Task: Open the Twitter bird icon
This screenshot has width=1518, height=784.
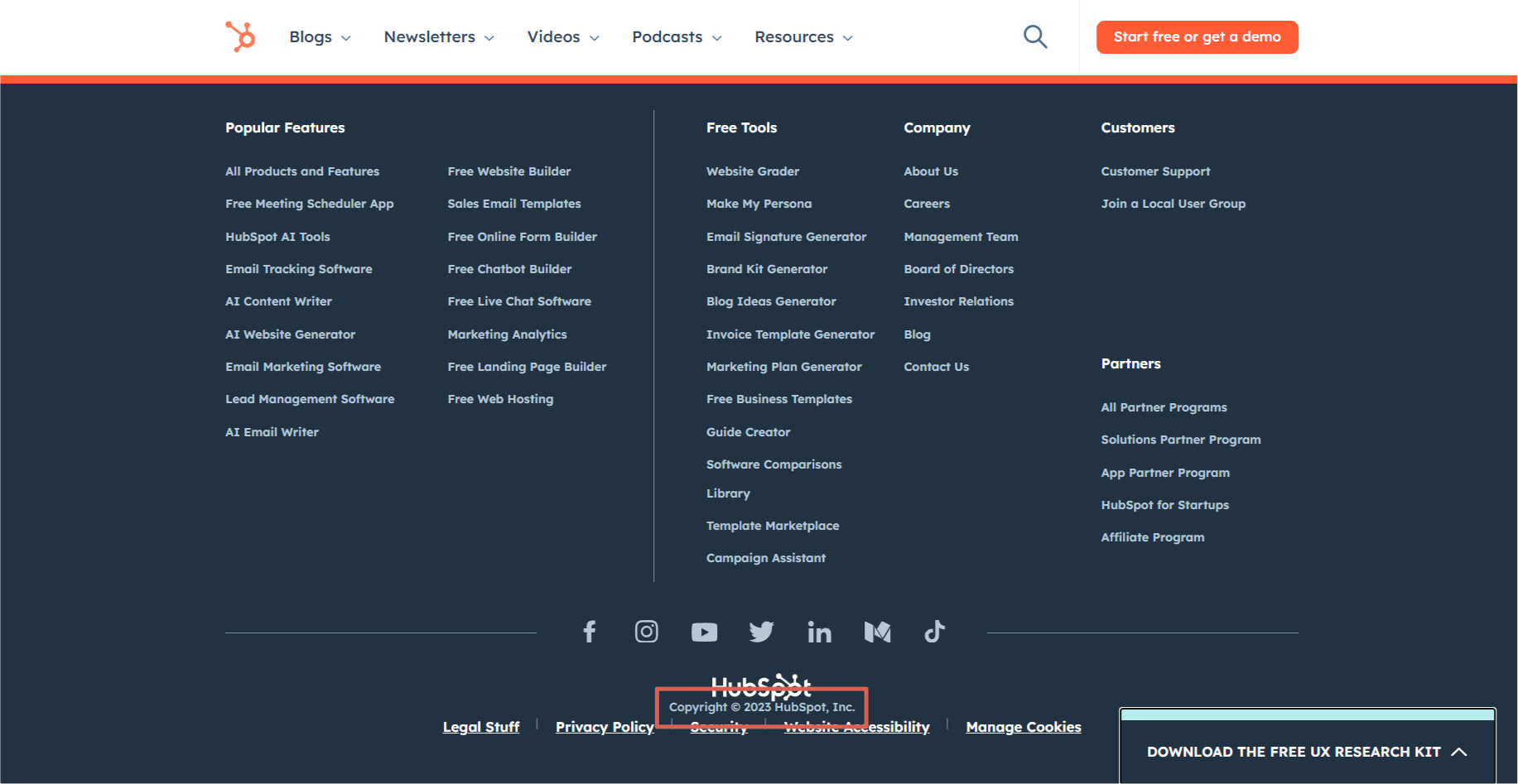Action: pos(761,632)
